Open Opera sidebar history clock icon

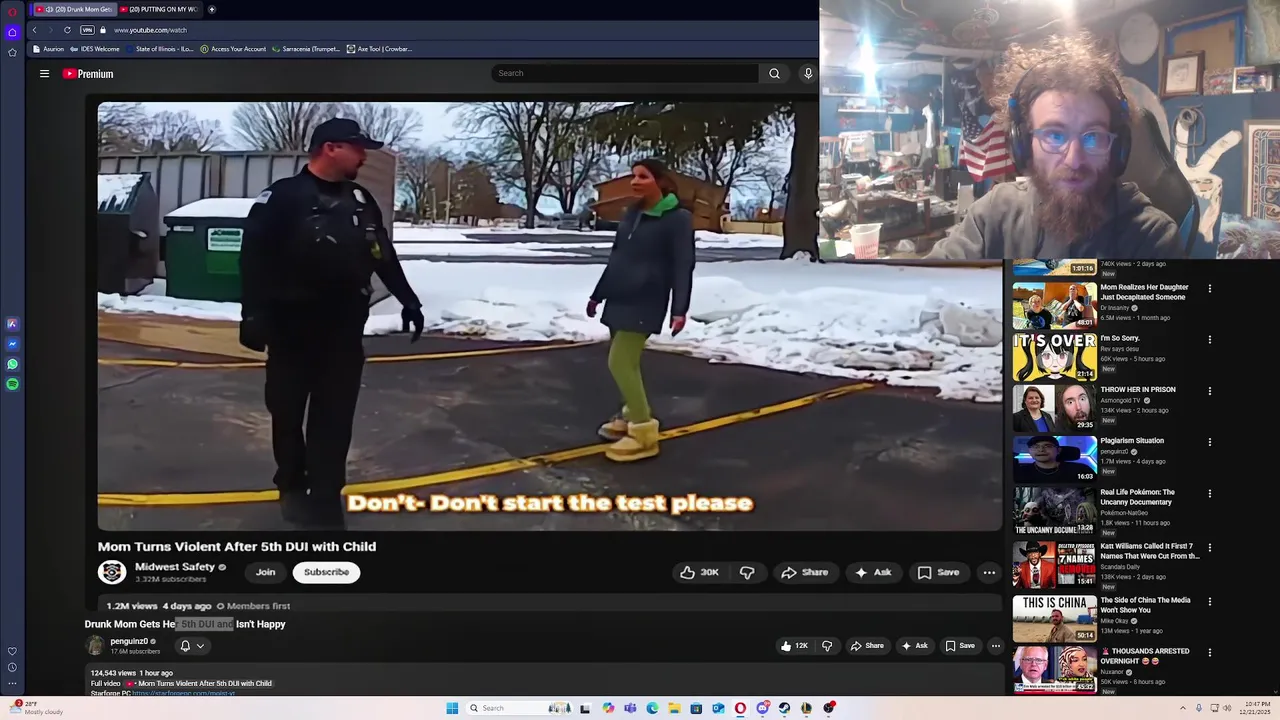click(x=12, y=667)
